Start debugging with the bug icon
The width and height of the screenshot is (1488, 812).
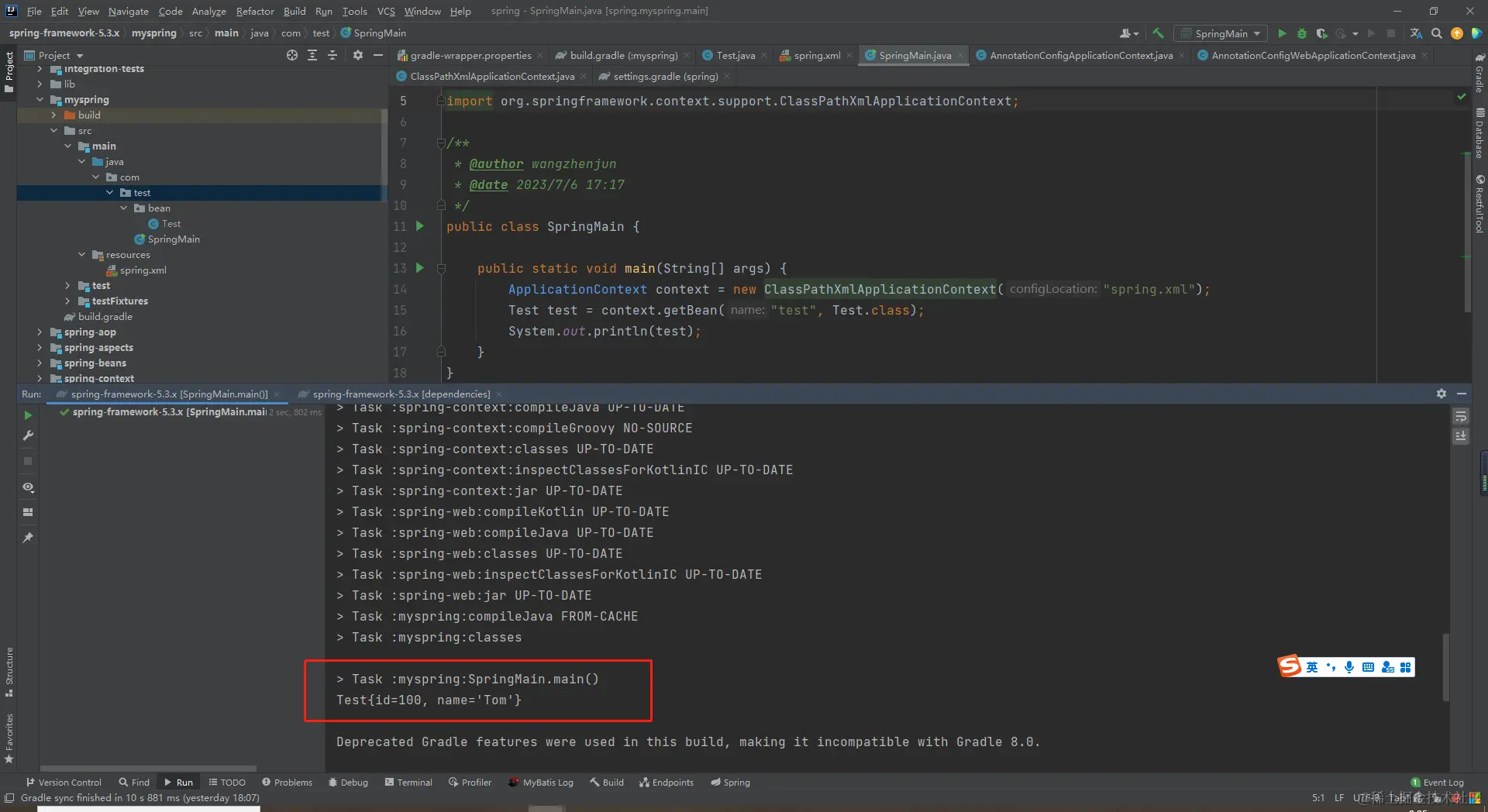pyautogui.click(x=1302, y=33)
